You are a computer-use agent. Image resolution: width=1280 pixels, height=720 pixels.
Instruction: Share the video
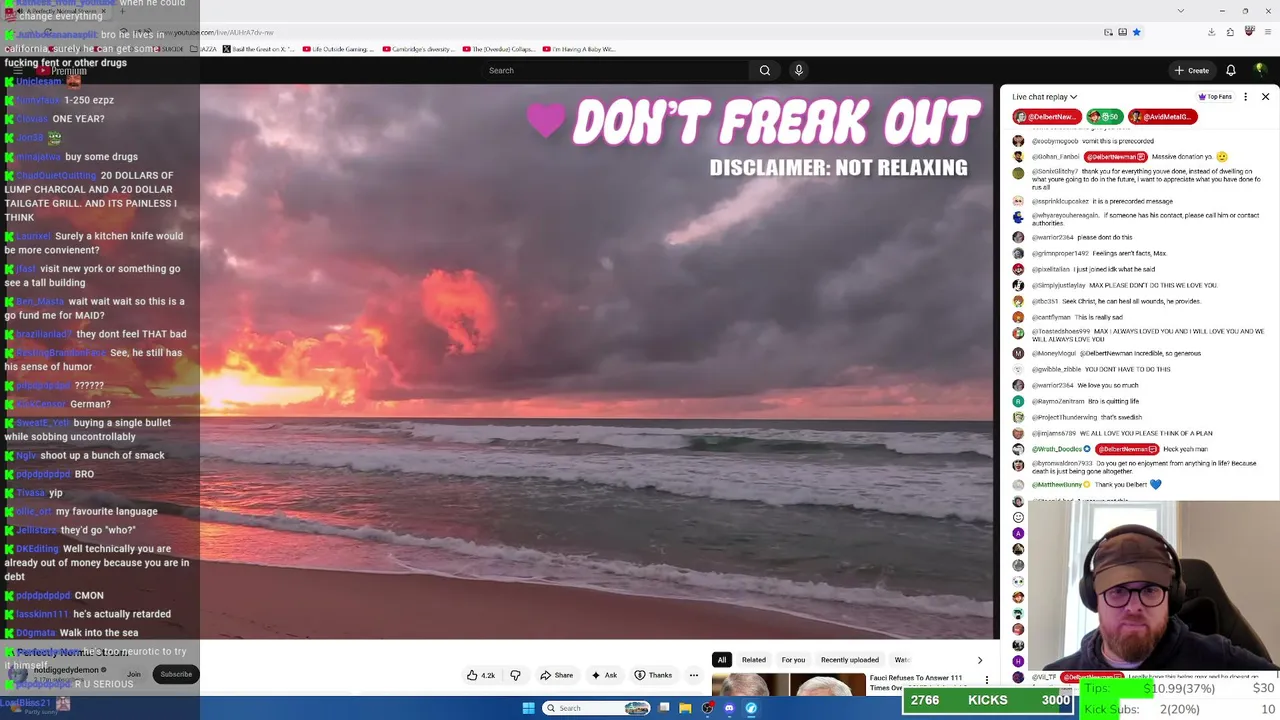pyautogui.click(x=556, y=675)
